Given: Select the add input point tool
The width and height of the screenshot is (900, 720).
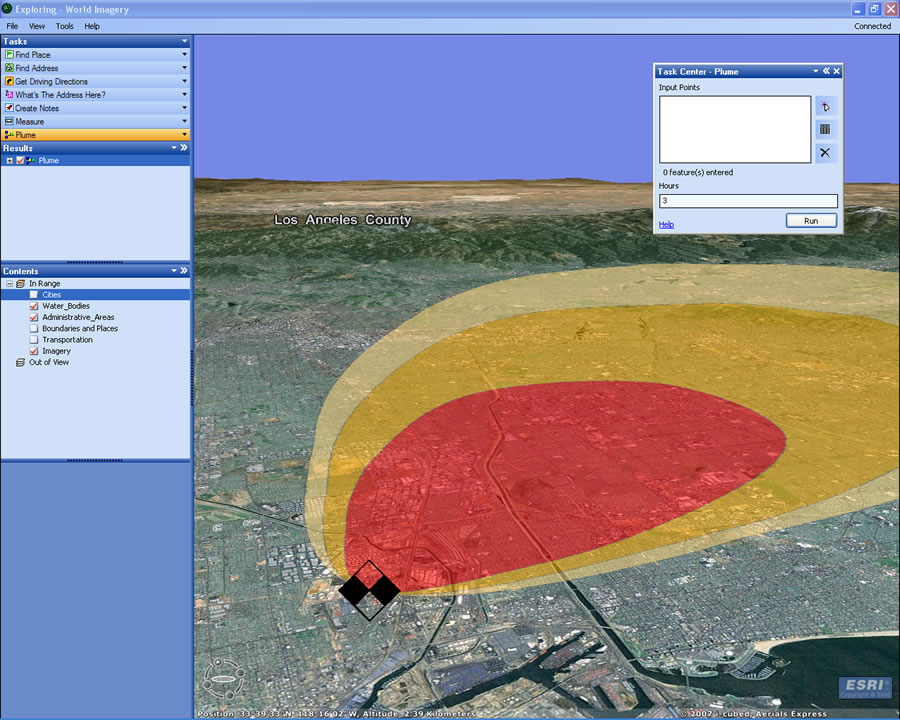Looking at the screenshot, I should click(x=825, y=106).
